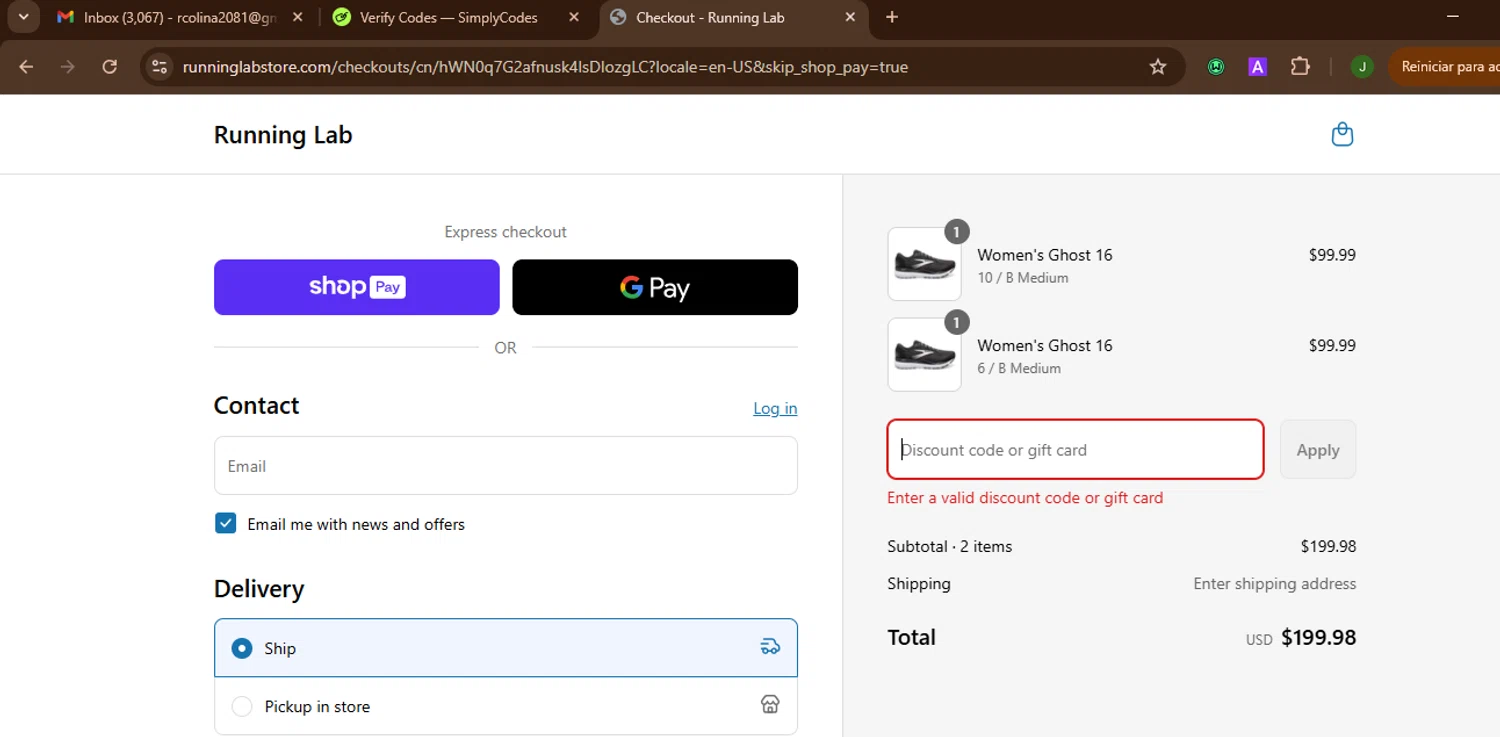This screenshot has width=1500, height=737.
Task: Focus the Discount code or gift card field
Action: coord(1075,449)
